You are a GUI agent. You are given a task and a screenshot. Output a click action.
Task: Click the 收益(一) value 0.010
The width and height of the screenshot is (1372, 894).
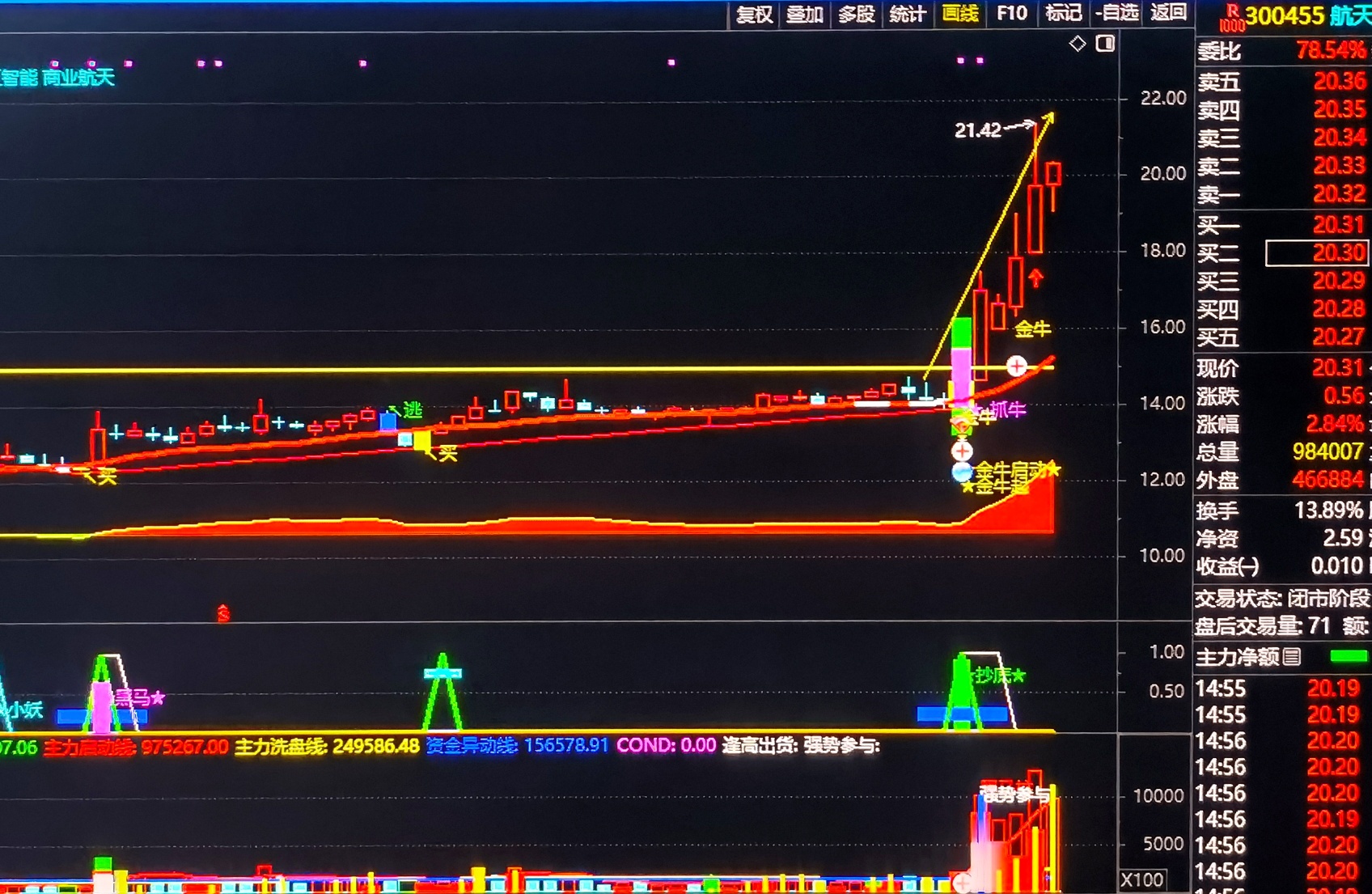coord(1337,566)
